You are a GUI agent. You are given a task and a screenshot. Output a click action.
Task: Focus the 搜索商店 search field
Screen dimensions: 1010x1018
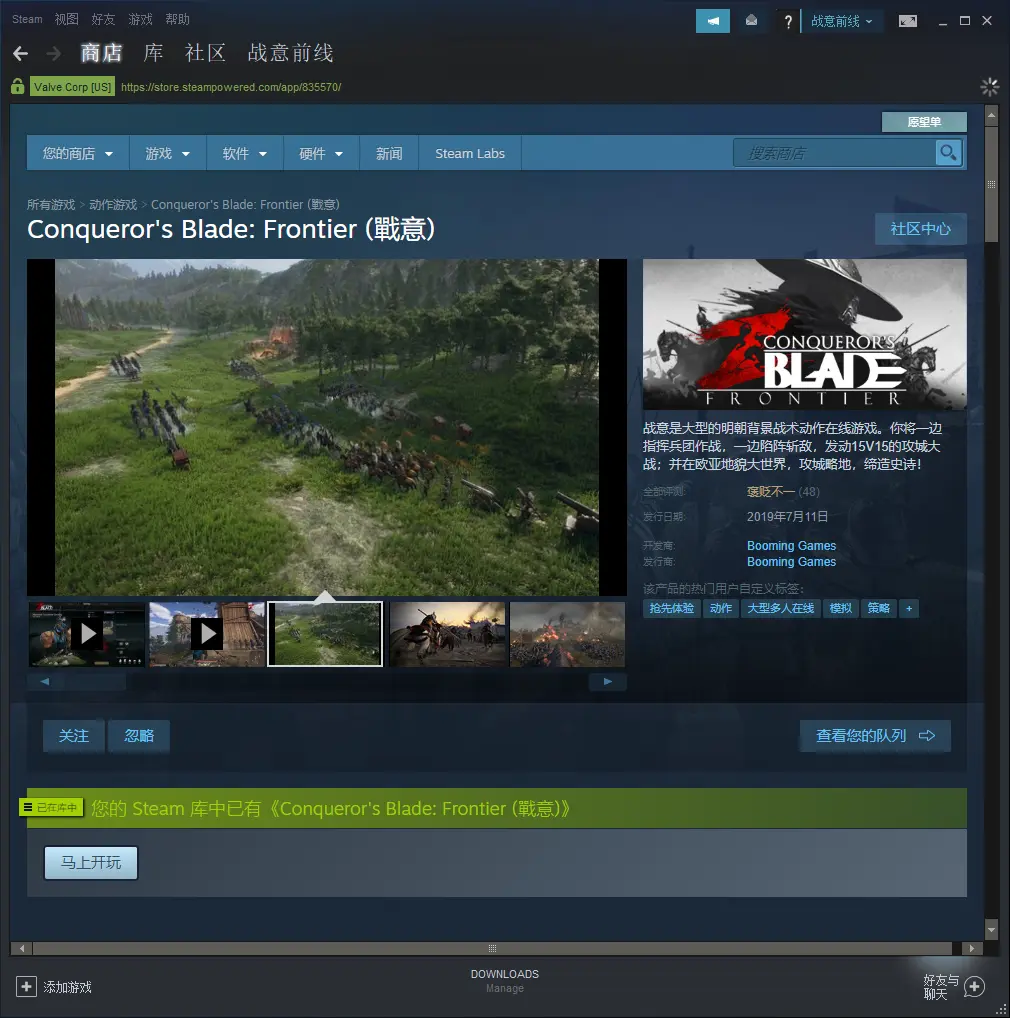point(835,153)
